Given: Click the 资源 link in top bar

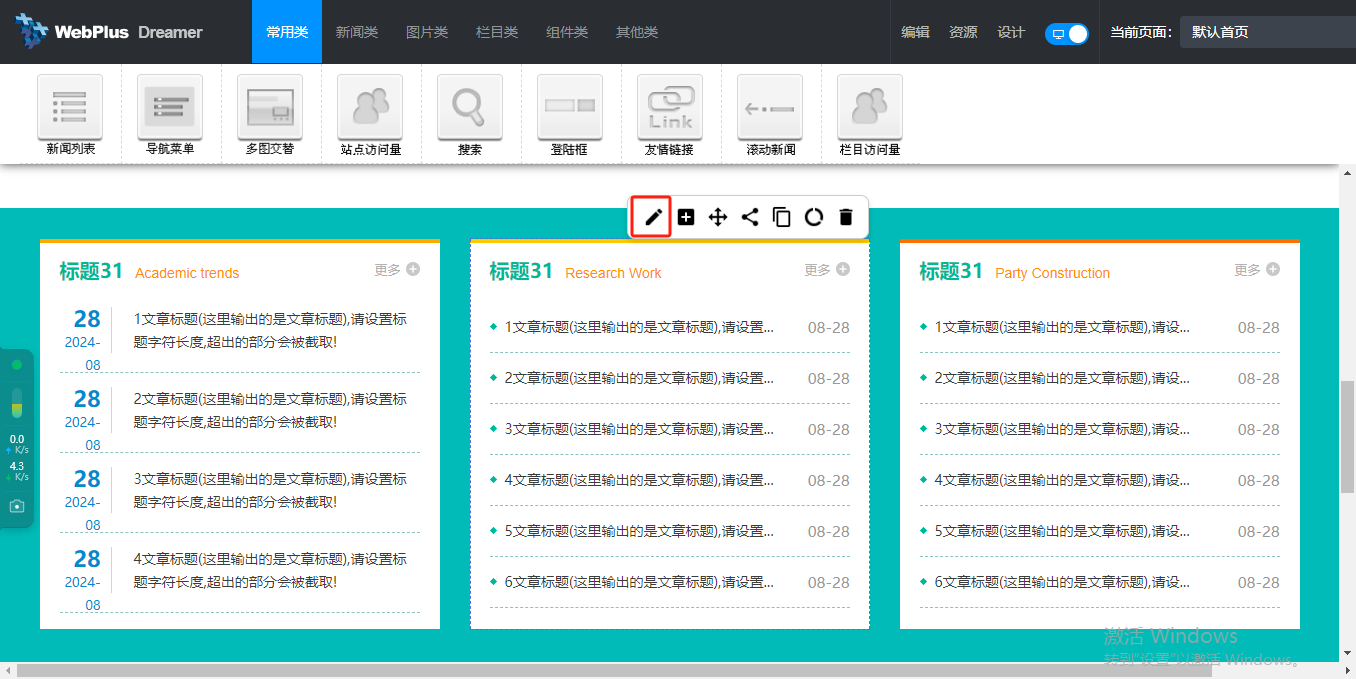Looking at the screenshot, I should click(x=963, y=32).
